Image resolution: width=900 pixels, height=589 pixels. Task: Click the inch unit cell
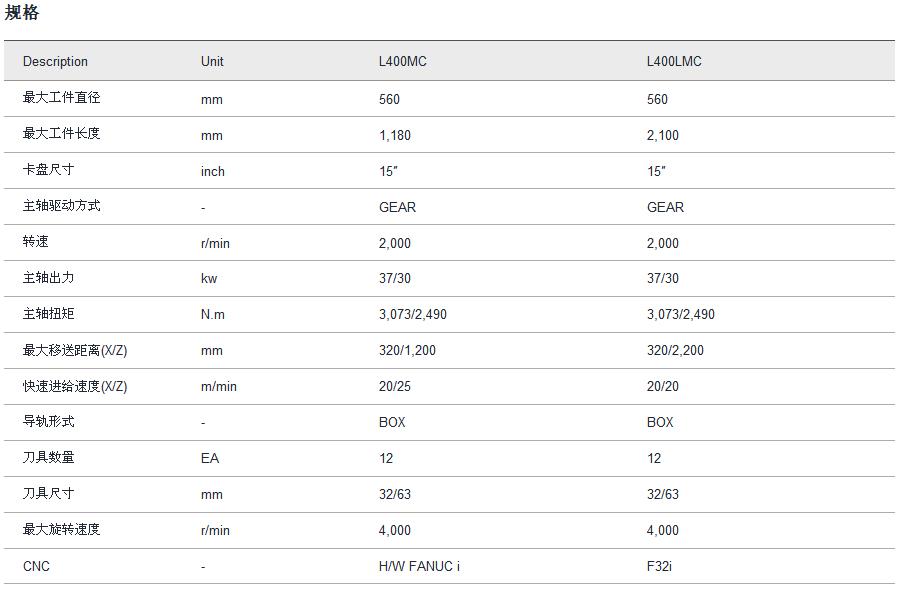point(213,171)
